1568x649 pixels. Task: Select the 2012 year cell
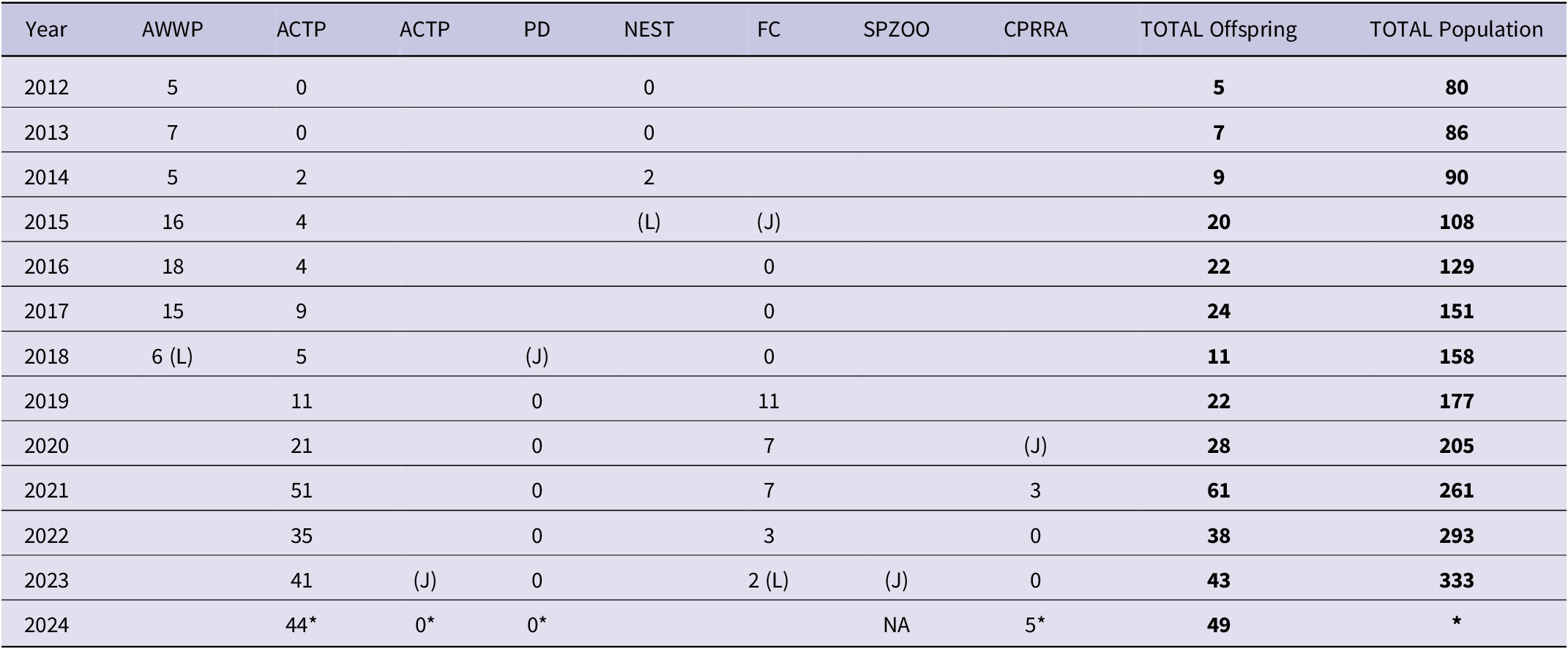tap(46, 88)
